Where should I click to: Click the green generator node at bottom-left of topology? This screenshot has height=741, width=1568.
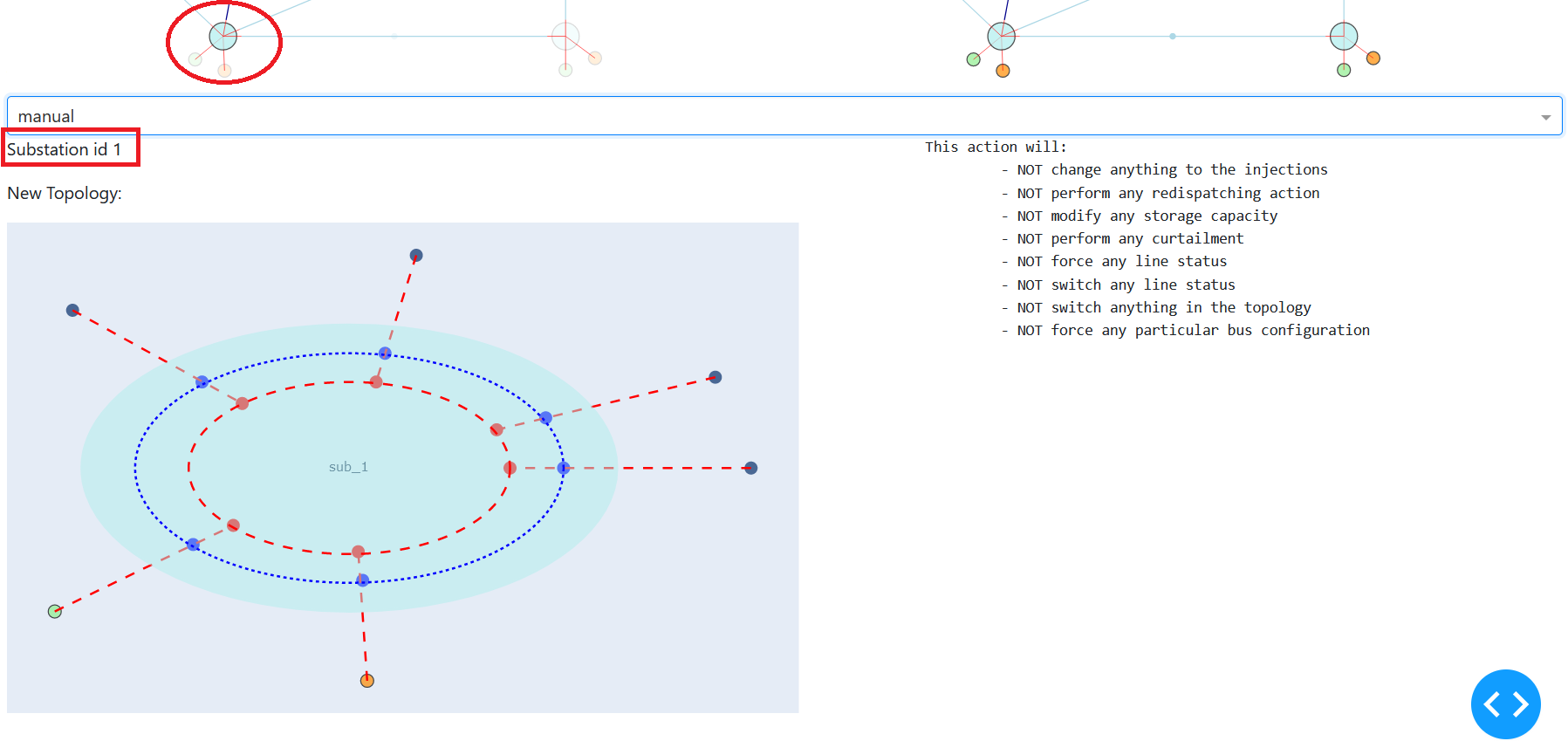[x=55, y=611]
